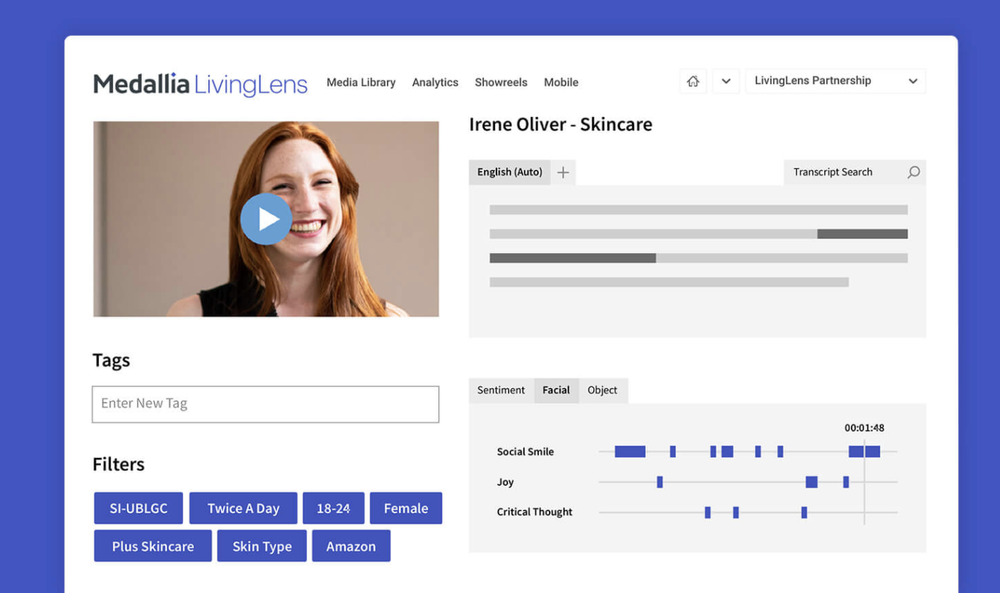Select the English (Auto) transcript tab
The width and height of the screenshot is (1000, 593).
509,172
